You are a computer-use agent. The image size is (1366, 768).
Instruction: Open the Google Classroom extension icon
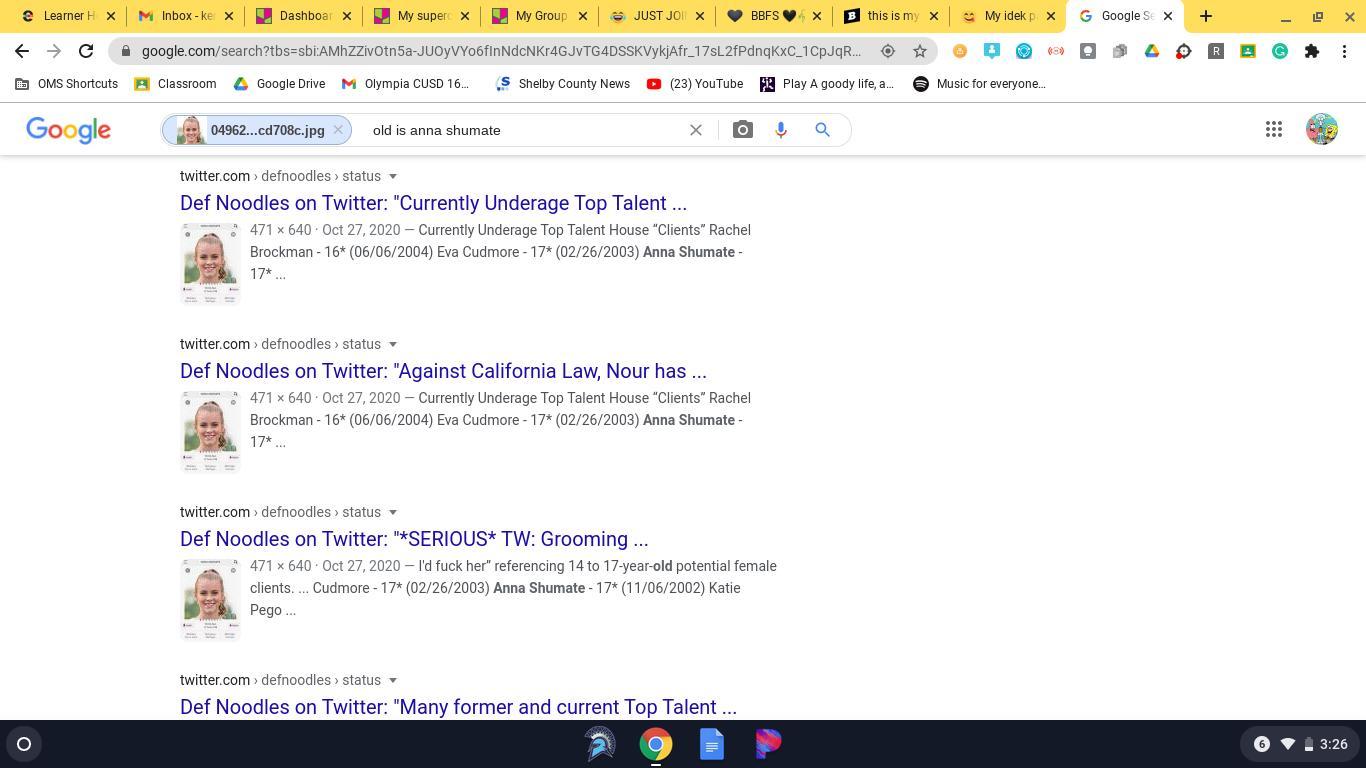(x=1248, y=51)
